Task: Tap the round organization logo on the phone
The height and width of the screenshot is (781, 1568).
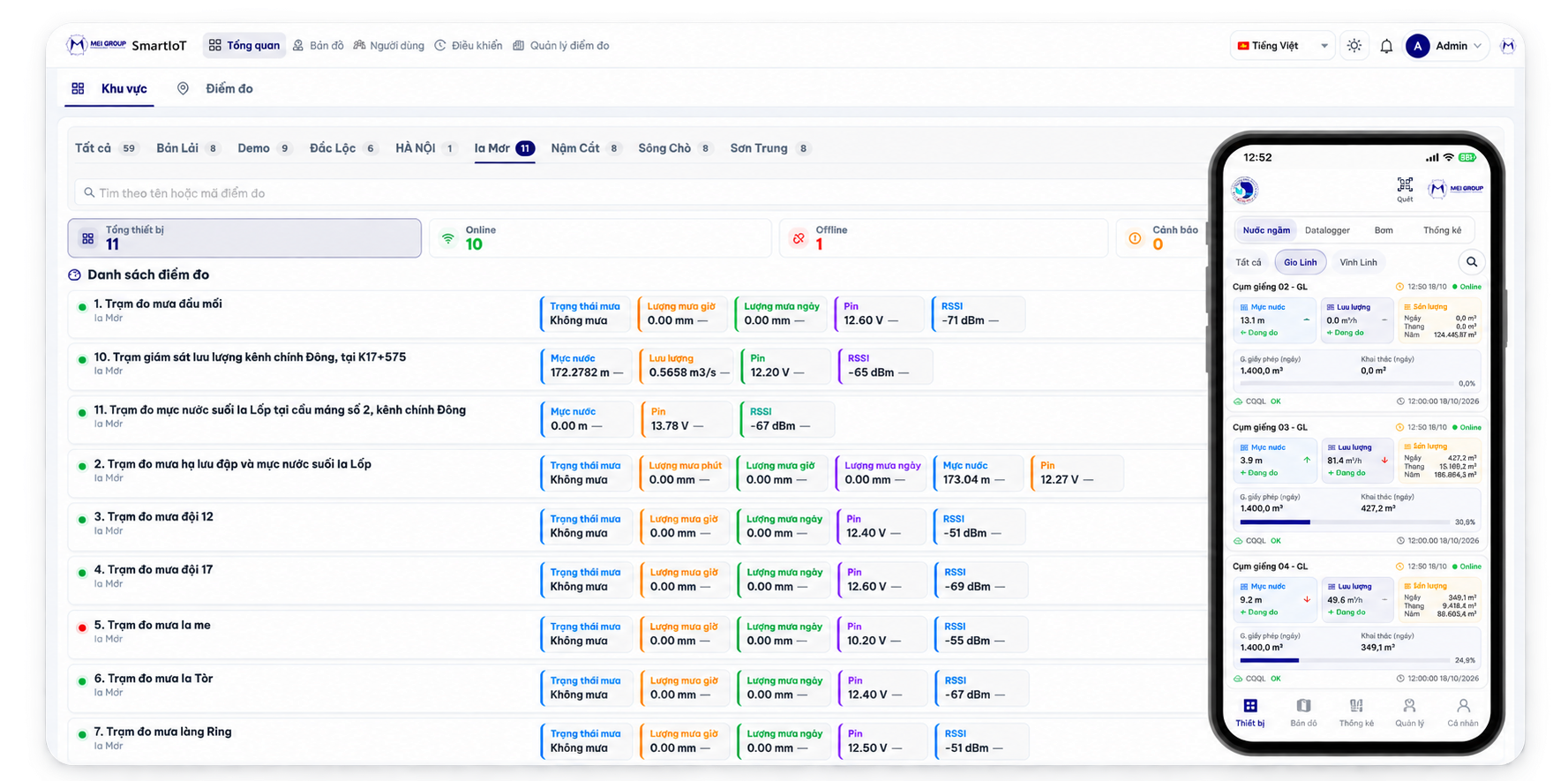Action: (1244, 189)
